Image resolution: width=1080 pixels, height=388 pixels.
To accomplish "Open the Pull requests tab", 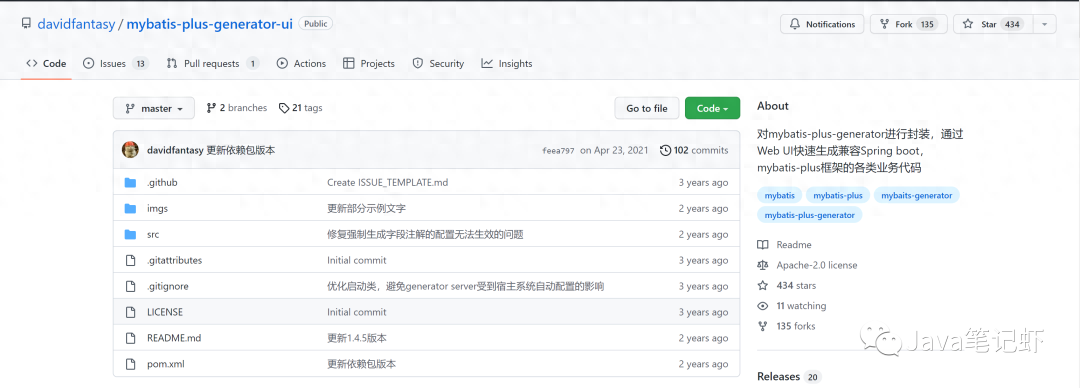I will (213, 63).
